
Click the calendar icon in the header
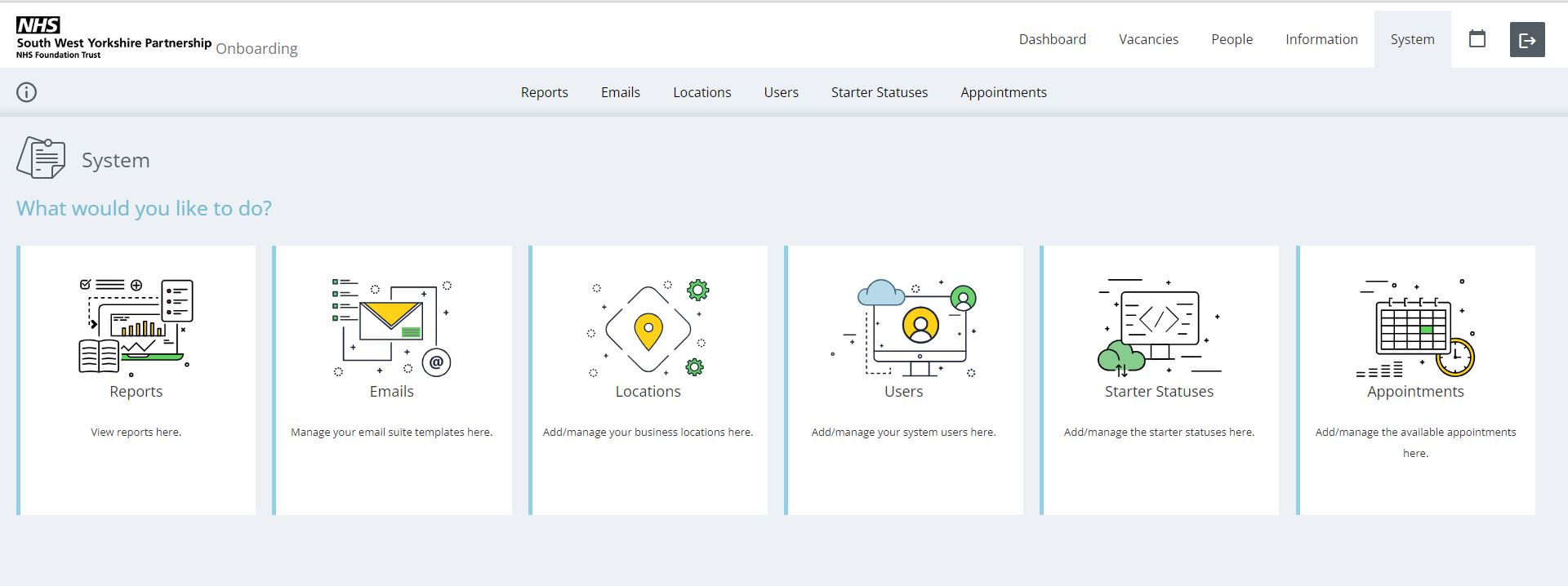[x=1477, y=39]
